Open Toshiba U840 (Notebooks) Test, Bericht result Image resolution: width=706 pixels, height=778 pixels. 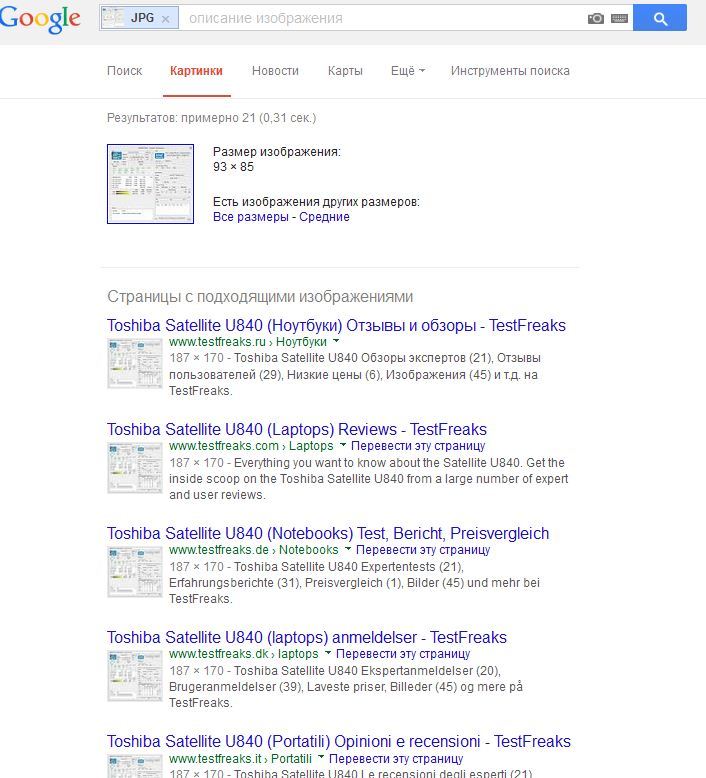click(x=328, y=533)
